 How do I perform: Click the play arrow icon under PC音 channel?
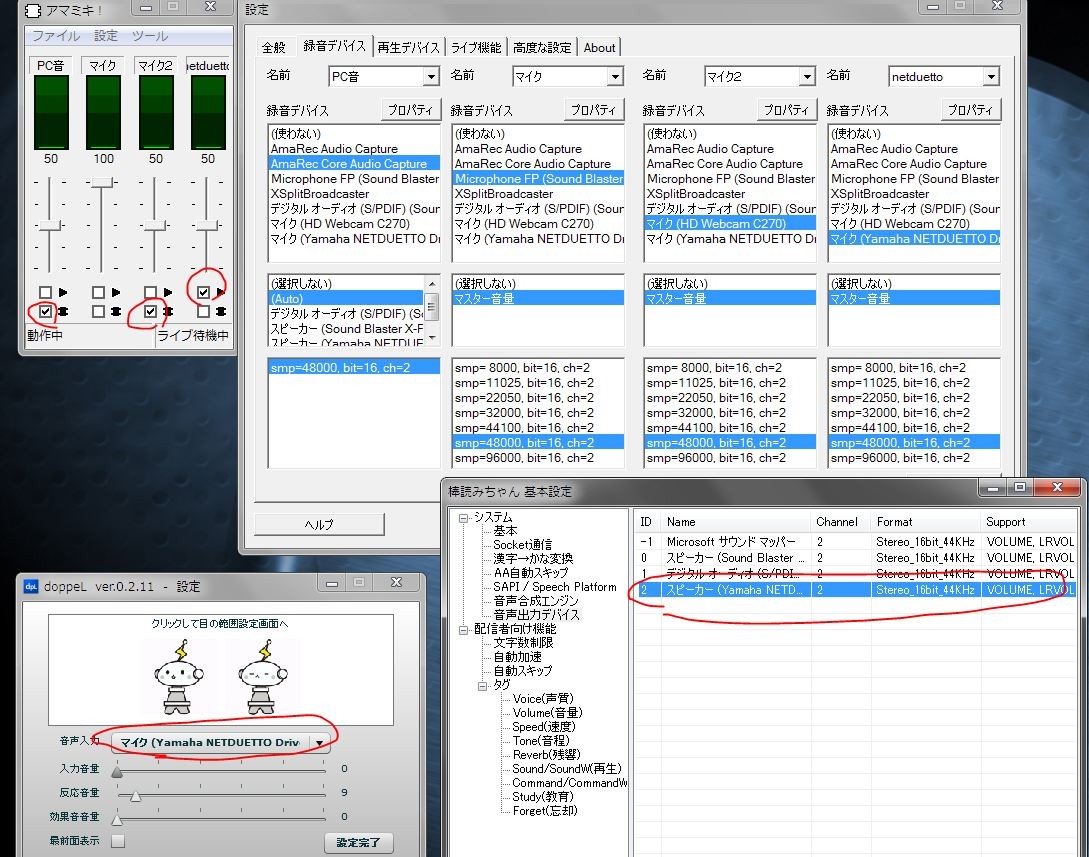tap(65, 293)
